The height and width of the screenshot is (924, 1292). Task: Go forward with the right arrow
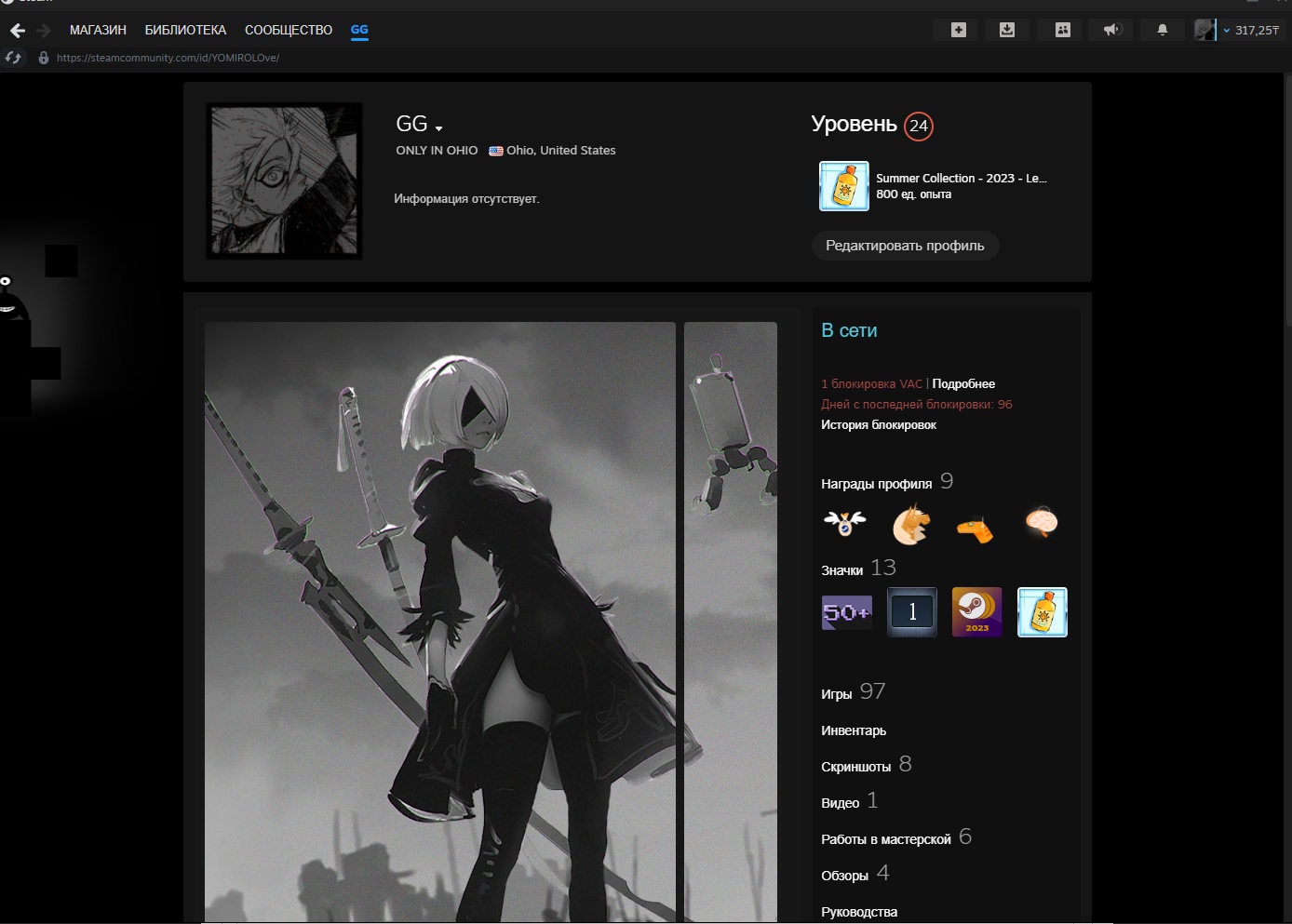[x=44, y=31]
